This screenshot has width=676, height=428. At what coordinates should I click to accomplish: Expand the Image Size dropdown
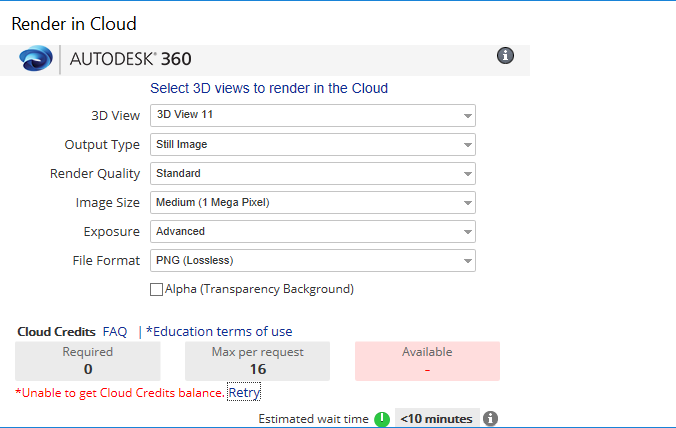pyautogui.click(x=313, y=203)
